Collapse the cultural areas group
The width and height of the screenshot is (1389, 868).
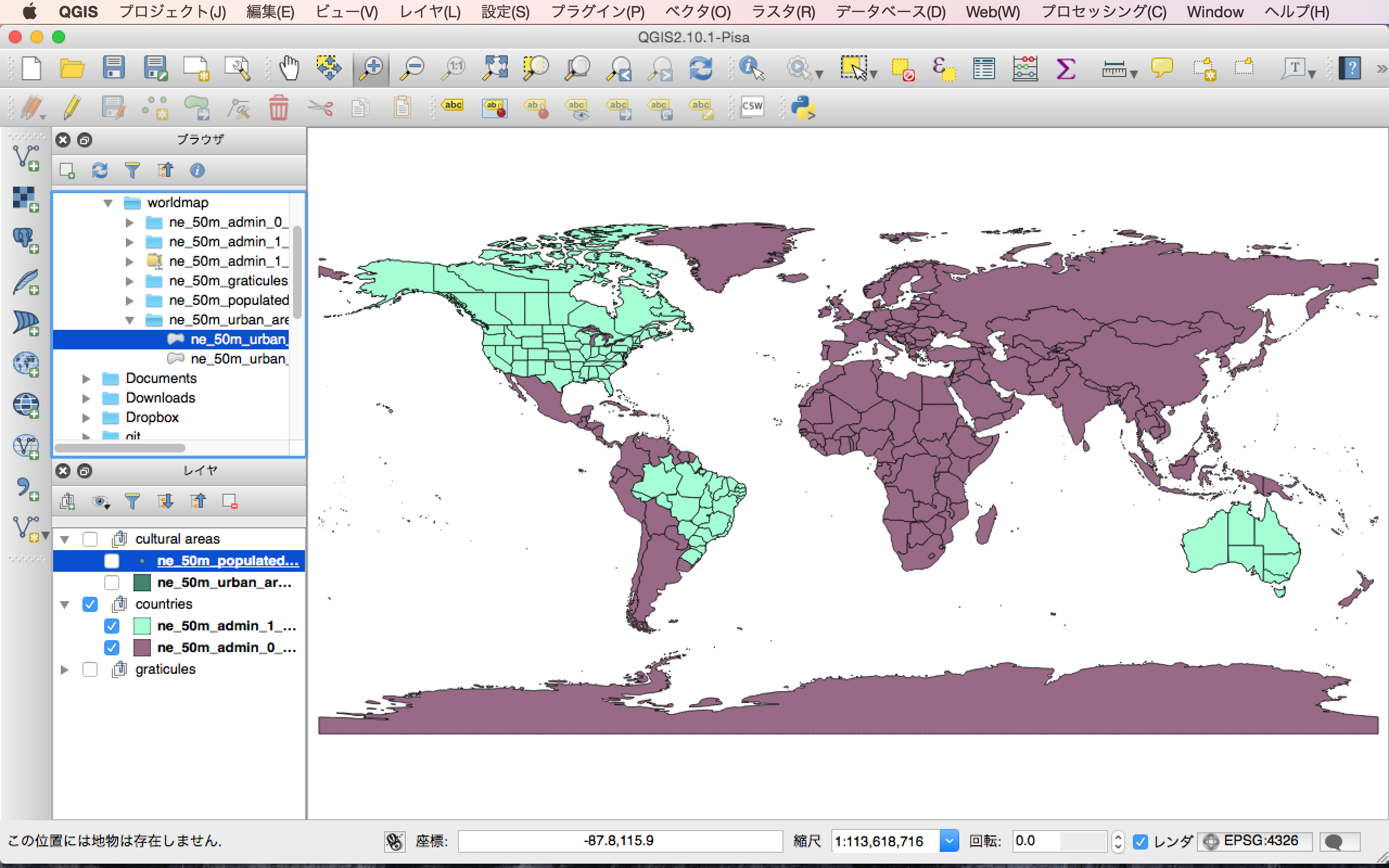tap(65, 540)
